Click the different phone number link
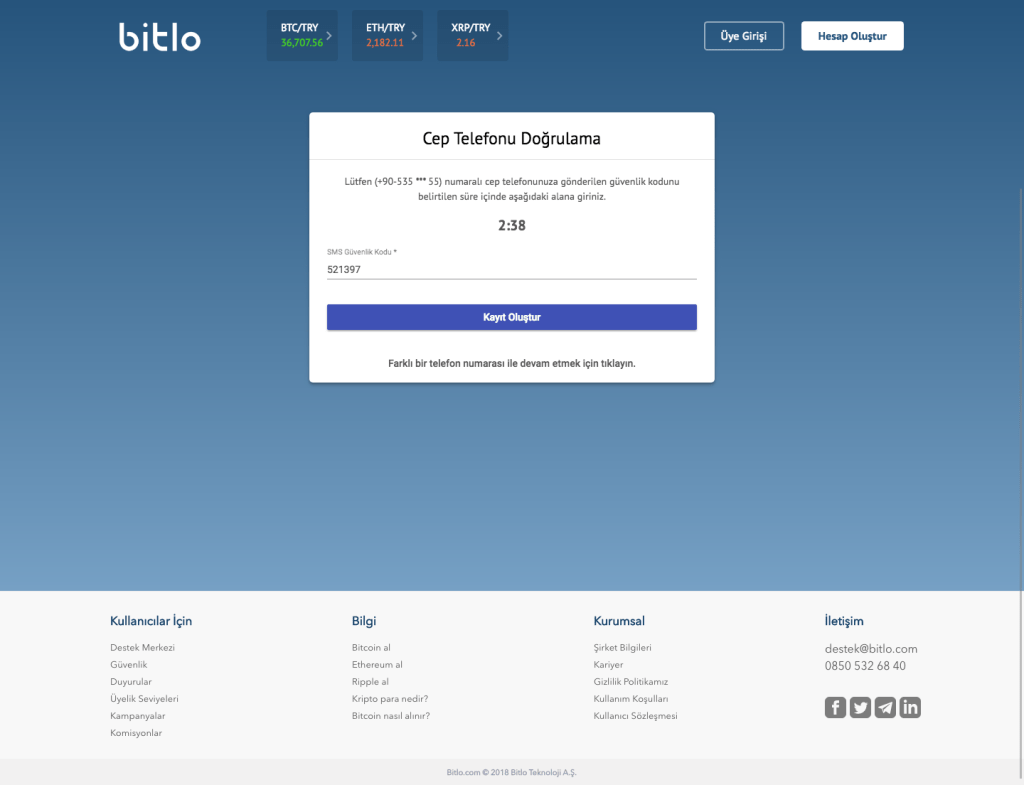1024x785 pixels. tap(511, 363)
